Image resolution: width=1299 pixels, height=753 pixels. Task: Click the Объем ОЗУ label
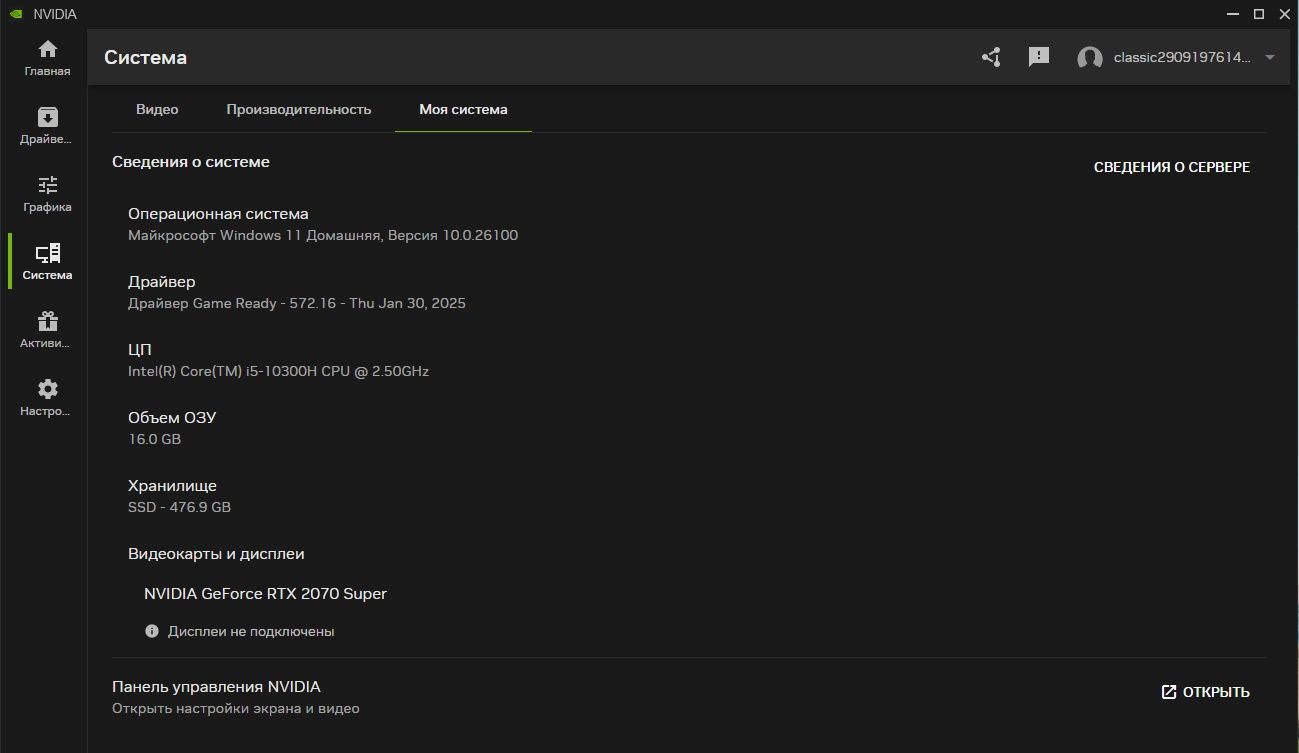coord(172,417)
